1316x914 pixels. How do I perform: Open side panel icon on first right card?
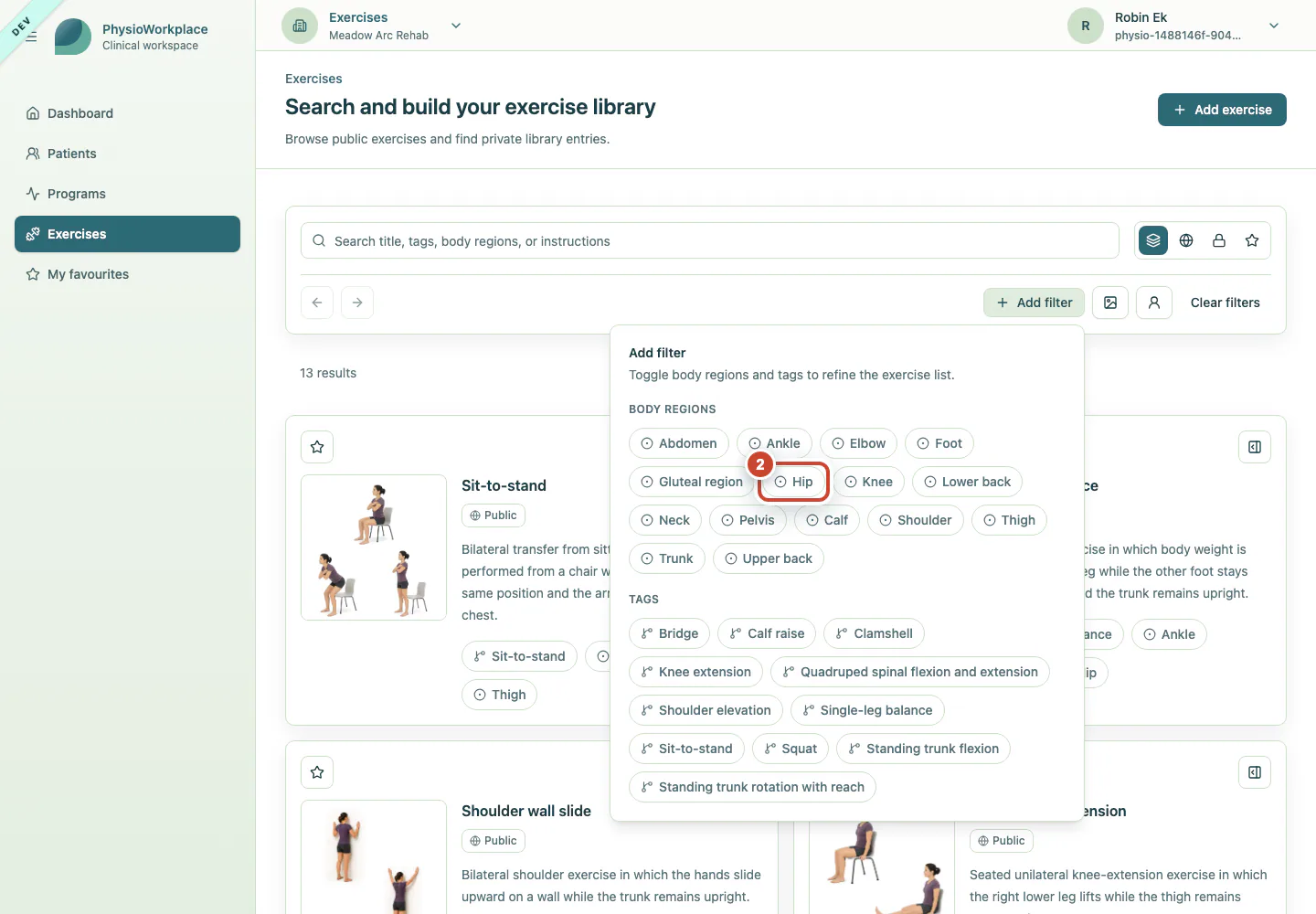pos(1255,447)
